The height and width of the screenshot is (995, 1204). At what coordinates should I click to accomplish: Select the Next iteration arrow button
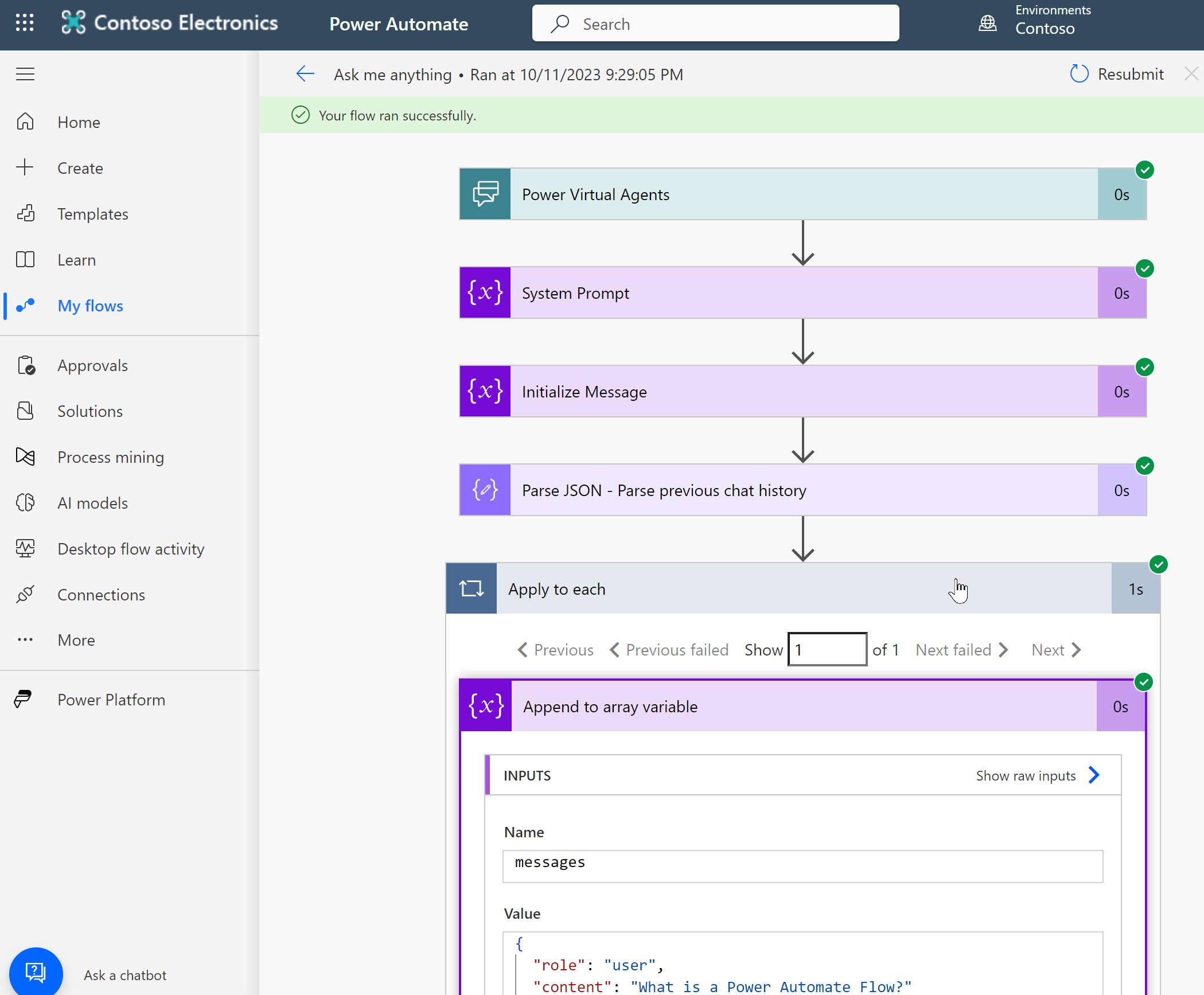1078,649
